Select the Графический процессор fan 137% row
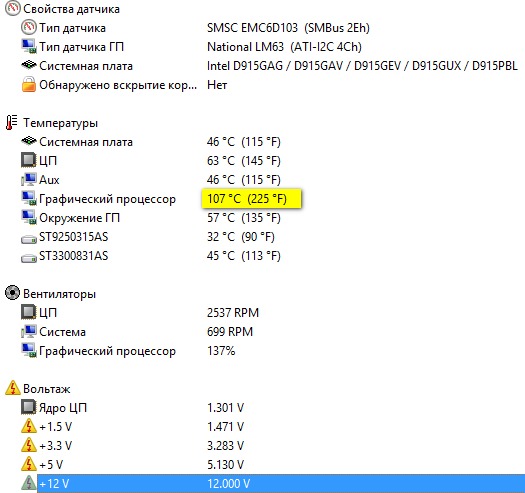This screenshot has height=493, width=525. coord(262,351)
